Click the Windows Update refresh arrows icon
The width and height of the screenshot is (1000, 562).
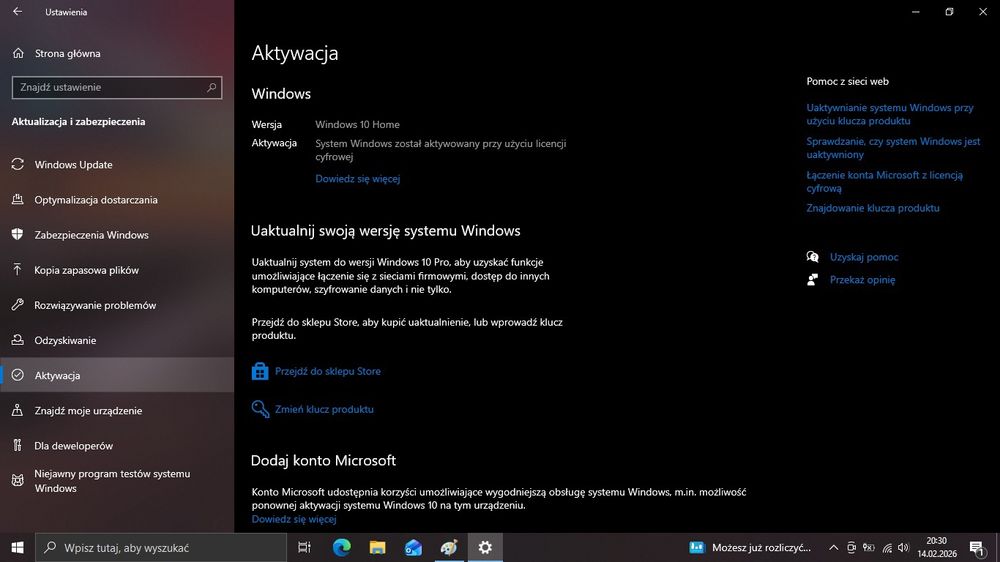click(x=18, y=165)
